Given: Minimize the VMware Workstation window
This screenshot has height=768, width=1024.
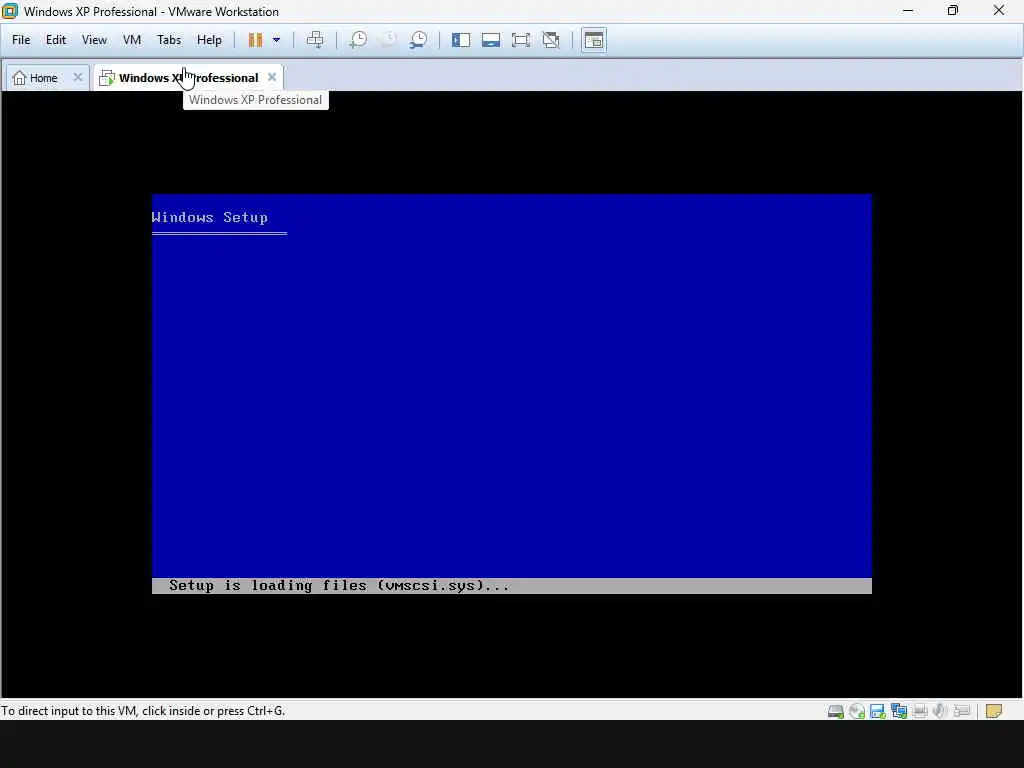Looking at the screenshot, I should point(908,10).
